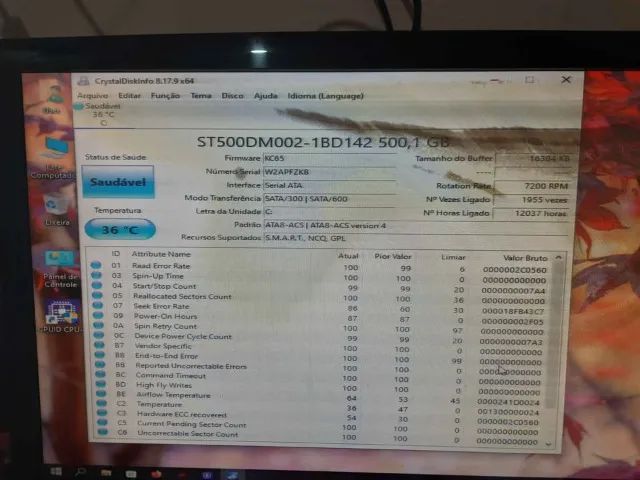Select the Power-On Hours attribute name
Image resolution: width=640 pixels, height=480 pixels.
(x=165, y=316)
